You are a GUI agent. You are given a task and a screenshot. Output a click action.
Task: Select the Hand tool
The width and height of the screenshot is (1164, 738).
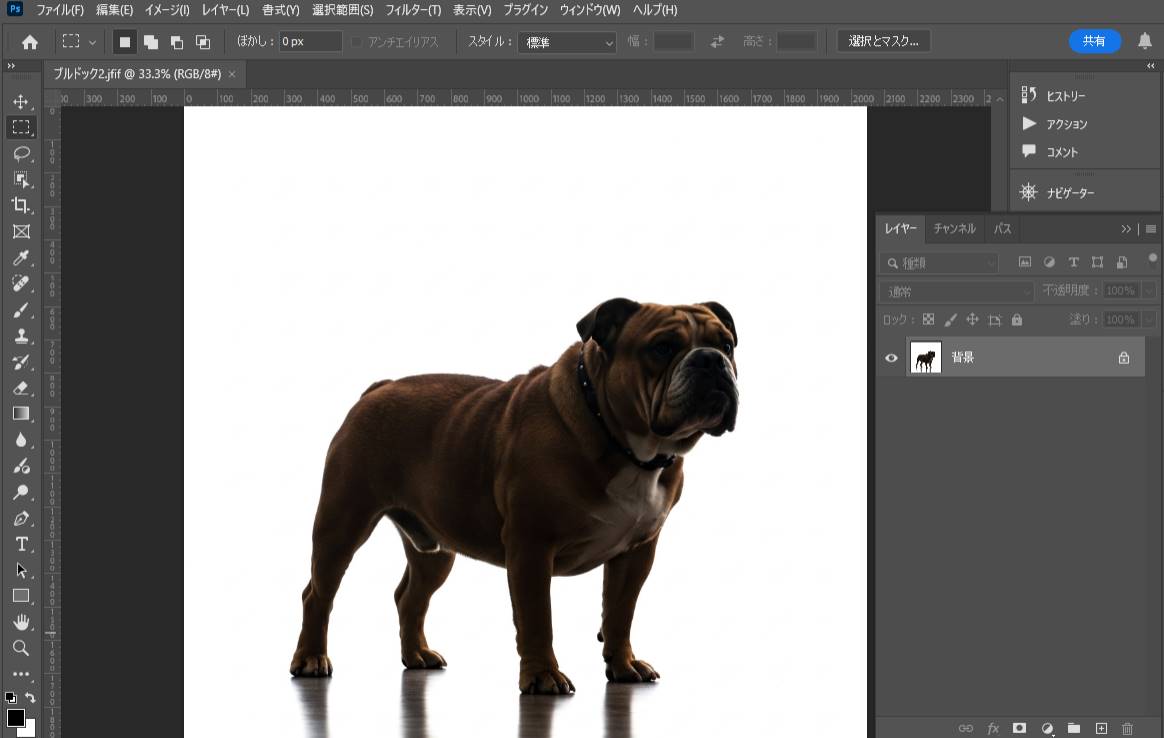(21, 622)
